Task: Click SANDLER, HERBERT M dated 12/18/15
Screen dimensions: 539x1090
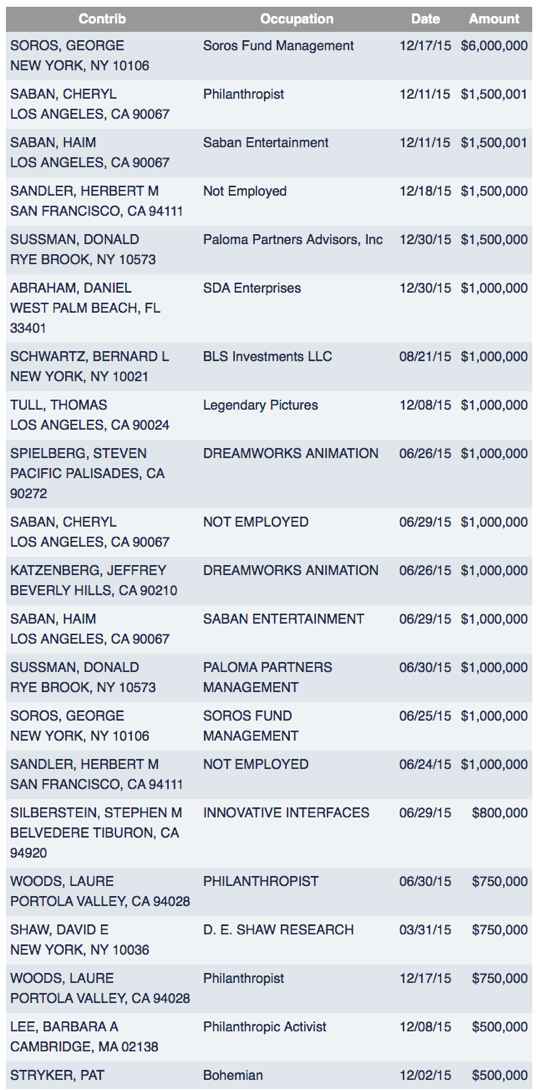Action: tap(84, 191)
